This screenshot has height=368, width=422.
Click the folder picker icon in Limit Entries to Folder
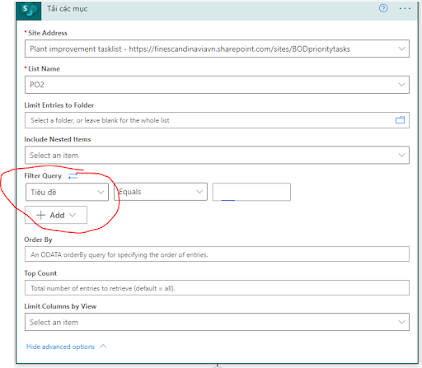point(400,120)
